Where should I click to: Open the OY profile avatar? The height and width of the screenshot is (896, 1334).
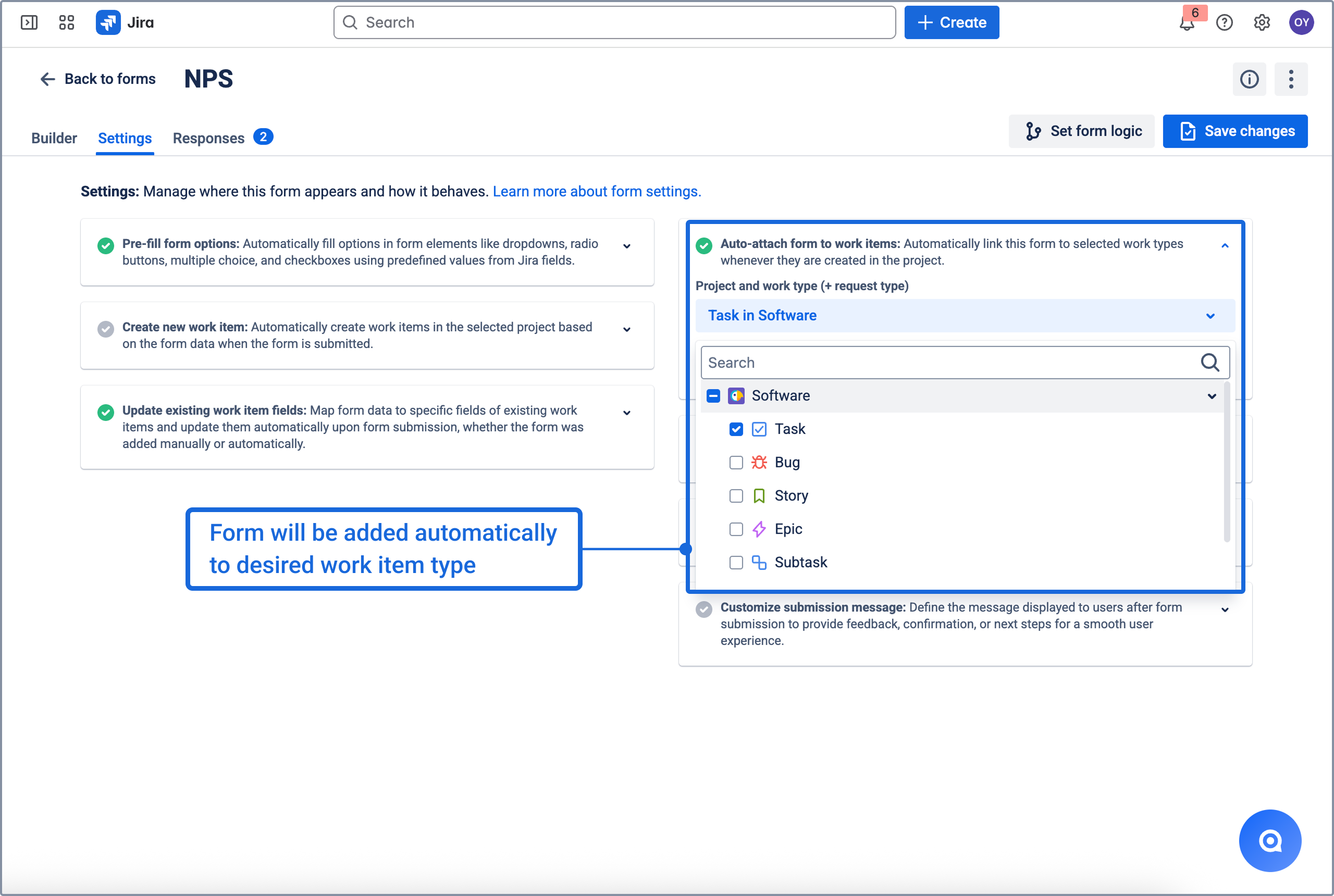[1301, 22]
